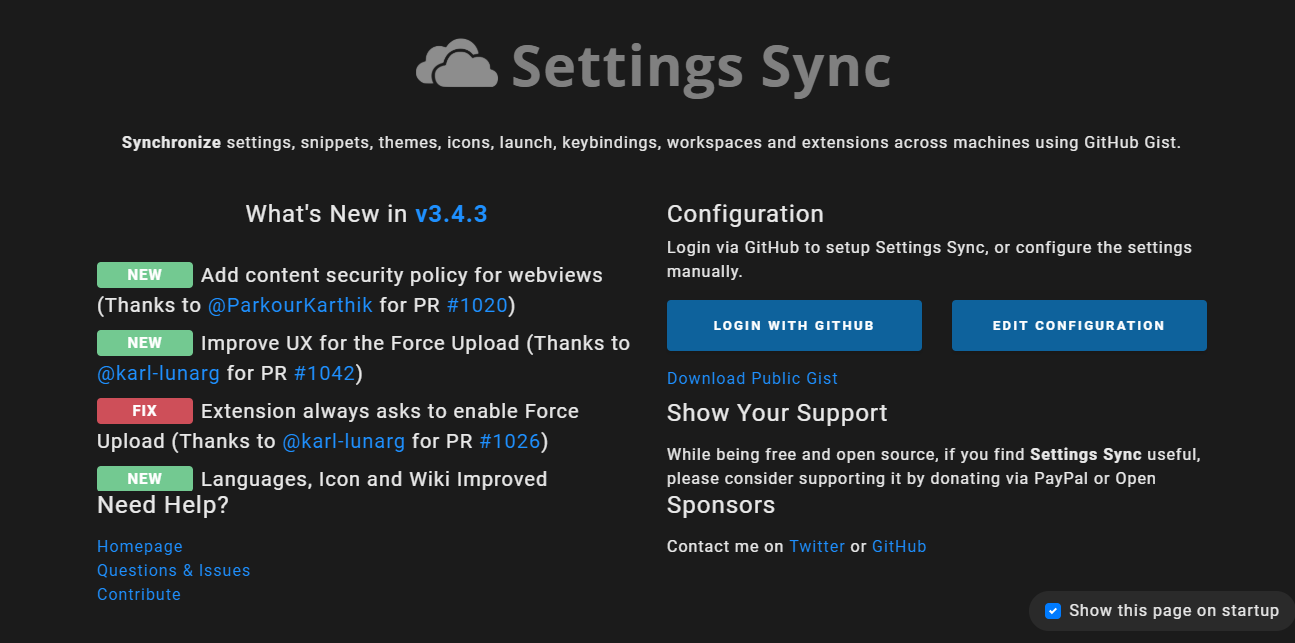Image resolution: width=1295 pixels, height=643 pixels.
Task: Follow the Twitter contact link
Action: (817, 546)
